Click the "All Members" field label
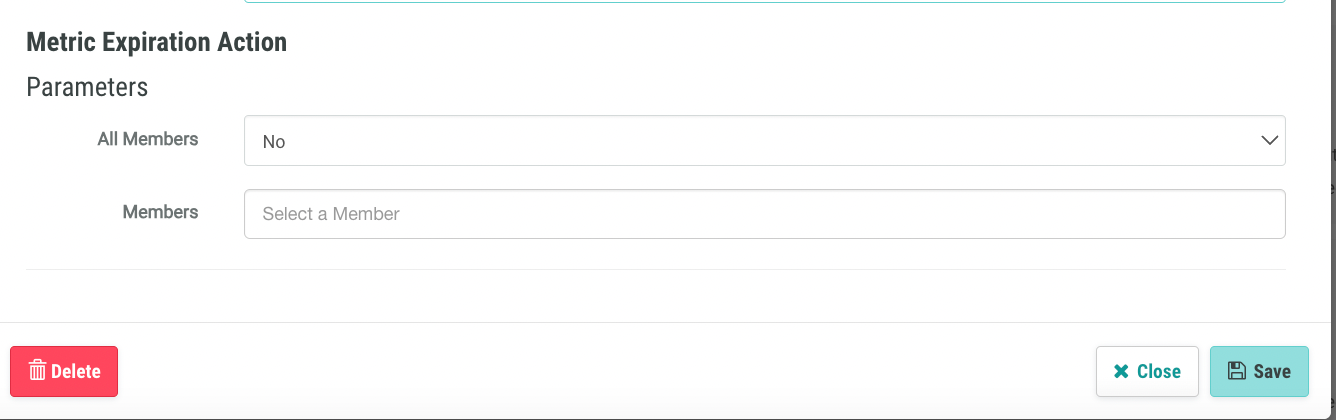Screen dimensions: 1336x420 tap(148, 139)
